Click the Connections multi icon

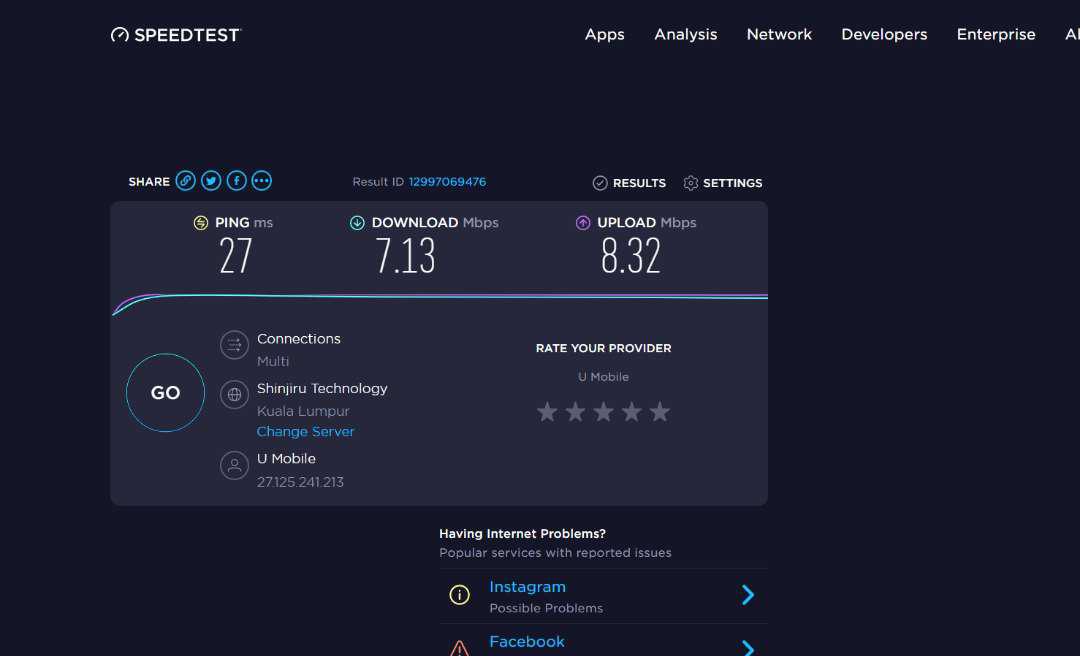tap(234, 345)
